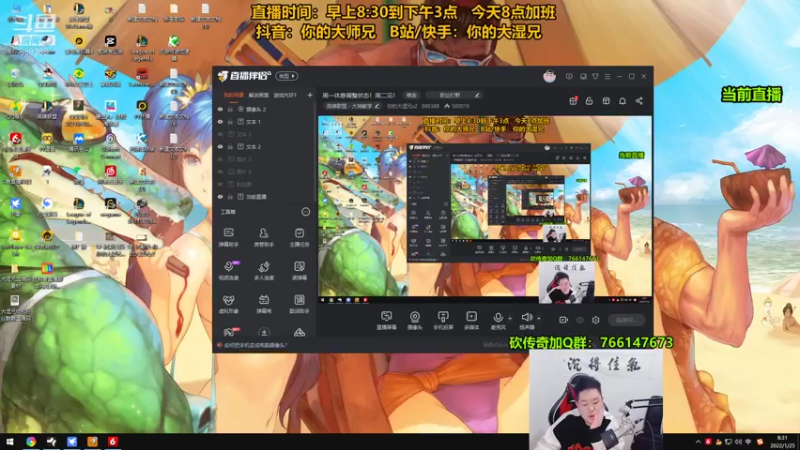
Task: Toggle lock on 摄像头 2 layer
Action: 230,109
